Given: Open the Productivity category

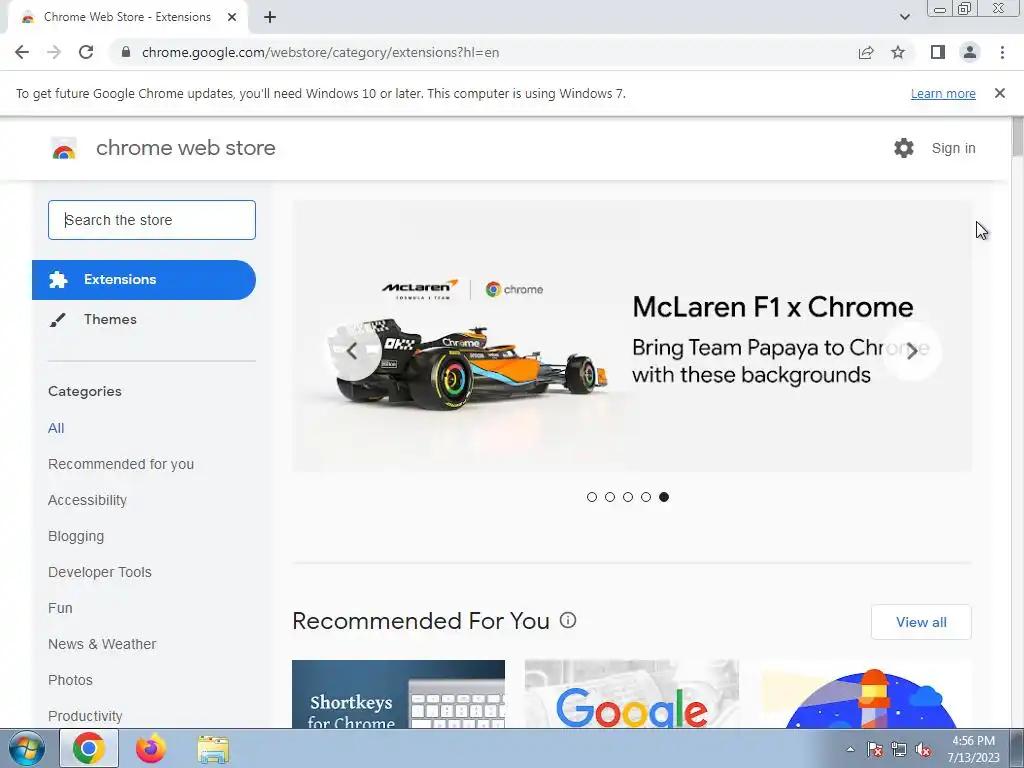Looking at the screenshot, I should click(85, 716).
